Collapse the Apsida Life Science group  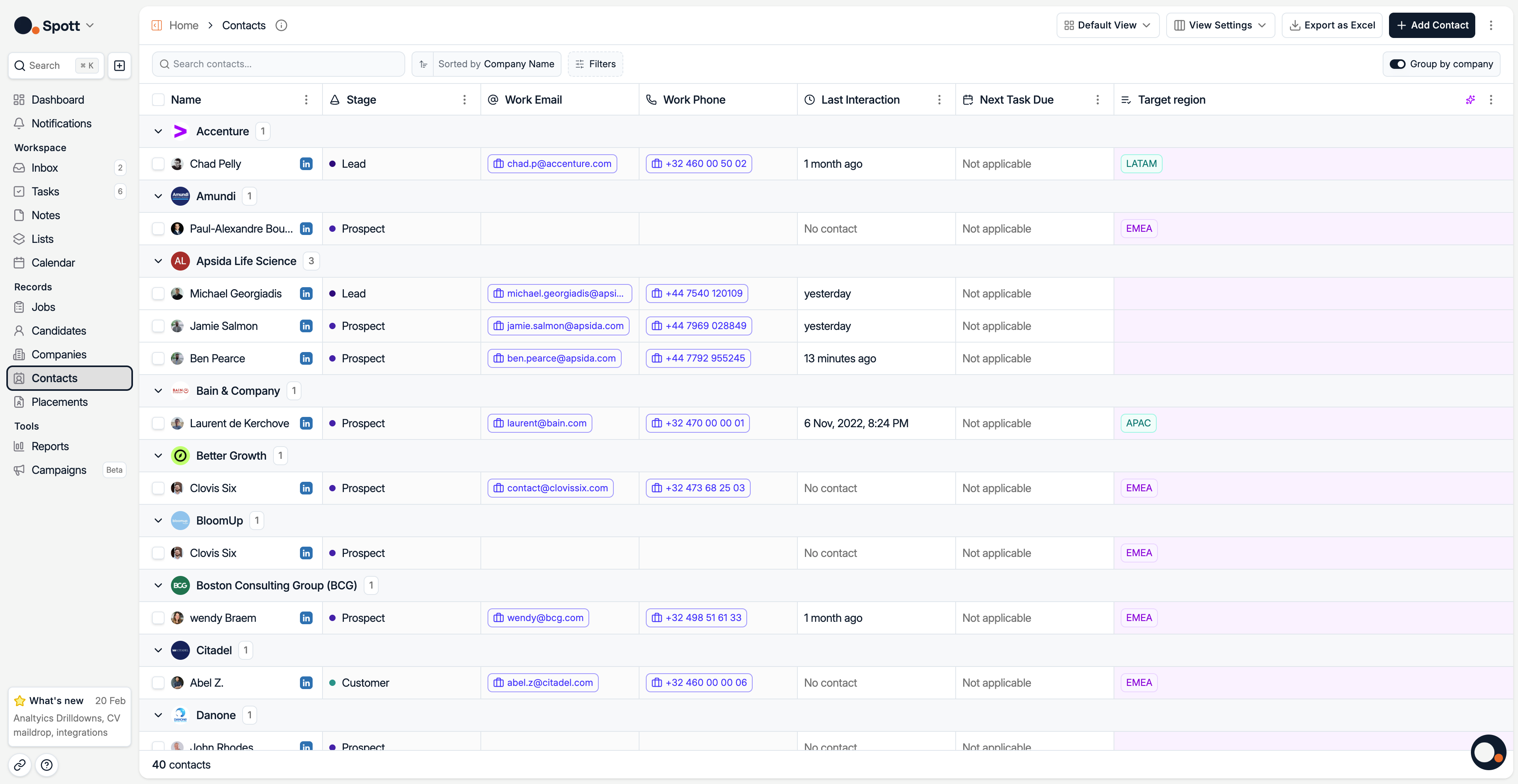click(158, 261)
